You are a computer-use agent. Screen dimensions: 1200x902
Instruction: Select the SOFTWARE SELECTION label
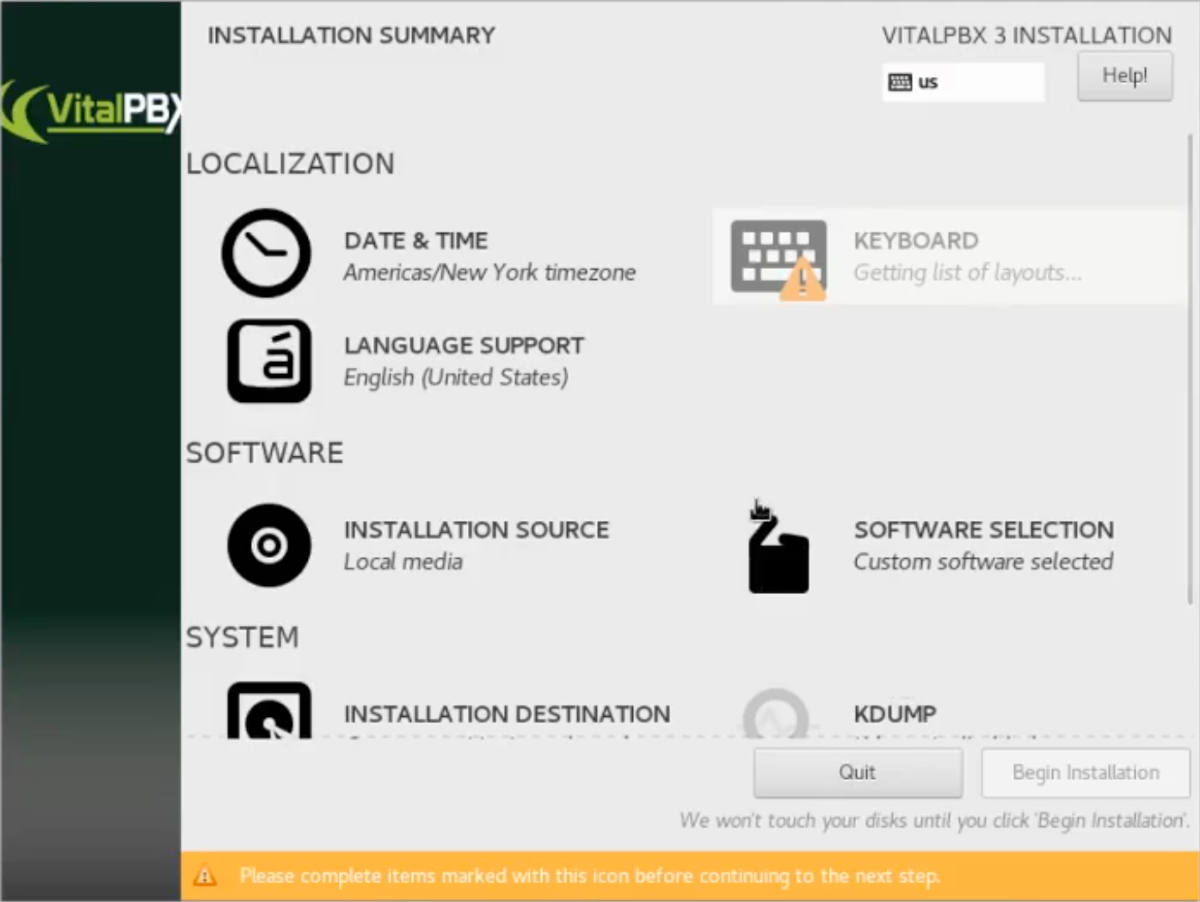984,530
